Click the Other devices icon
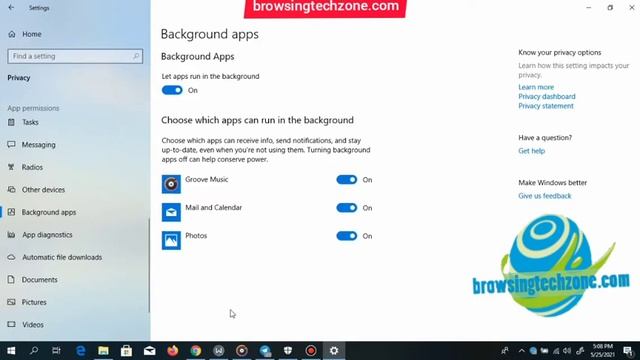Screen dimensions: 640x360 click(x=11, y=189)
